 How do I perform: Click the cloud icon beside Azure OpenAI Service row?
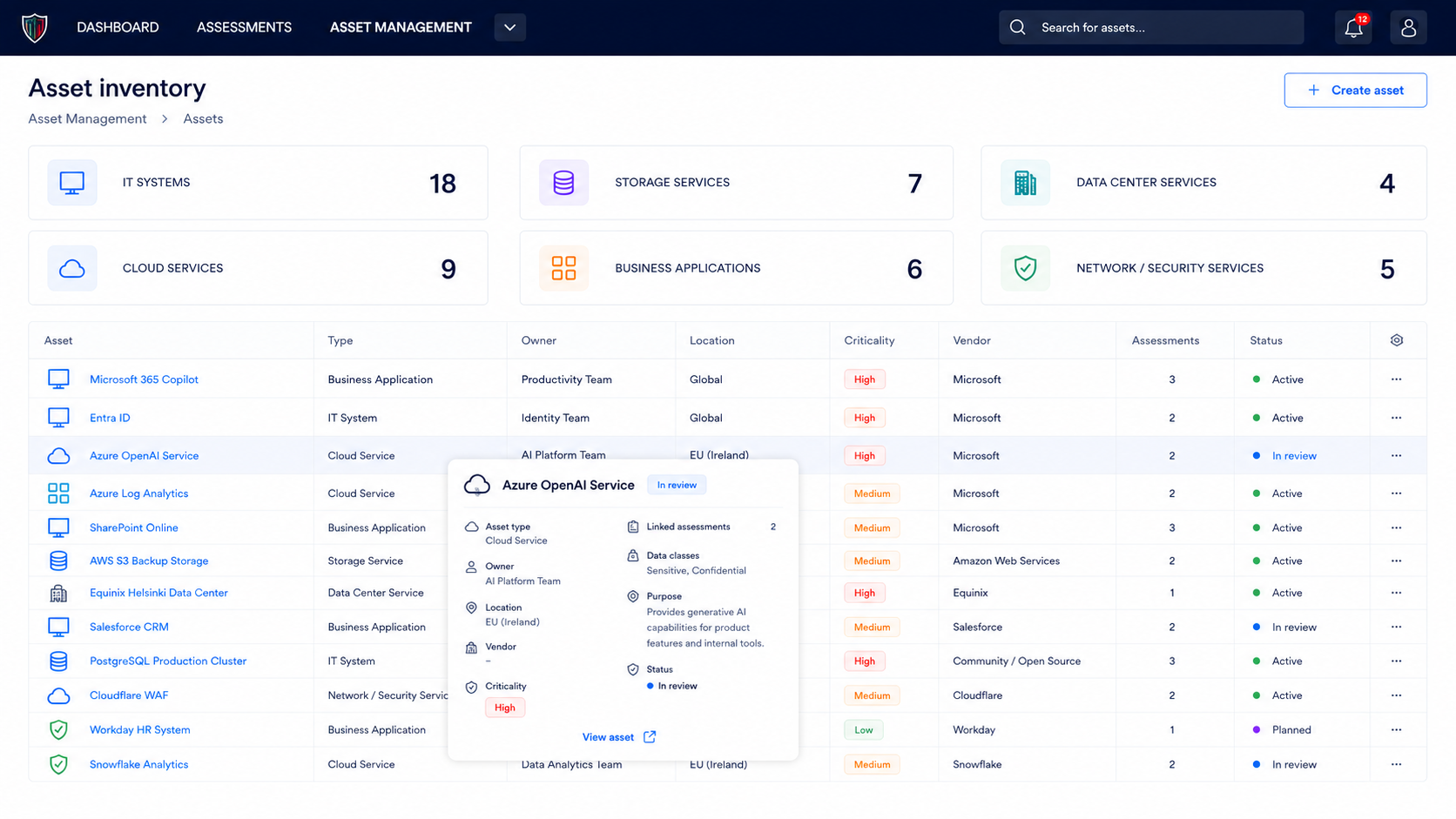click(58, 456)
